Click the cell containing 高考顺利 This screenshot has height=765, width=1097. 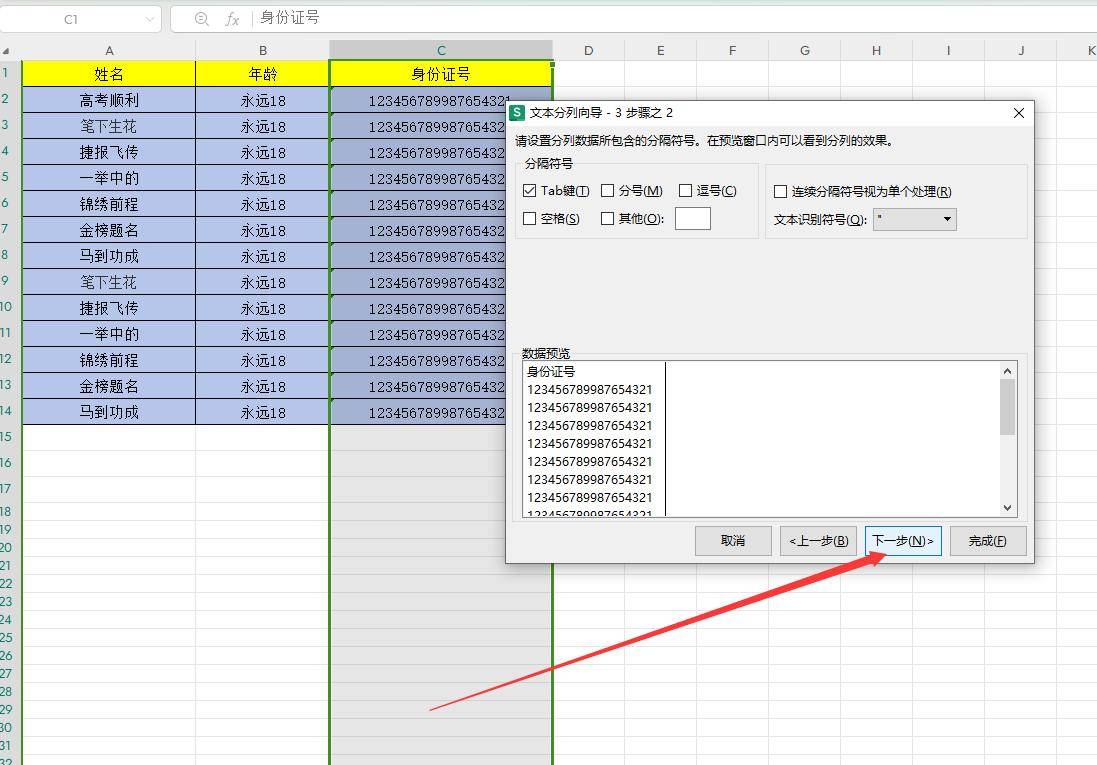(x=109, y=101)
